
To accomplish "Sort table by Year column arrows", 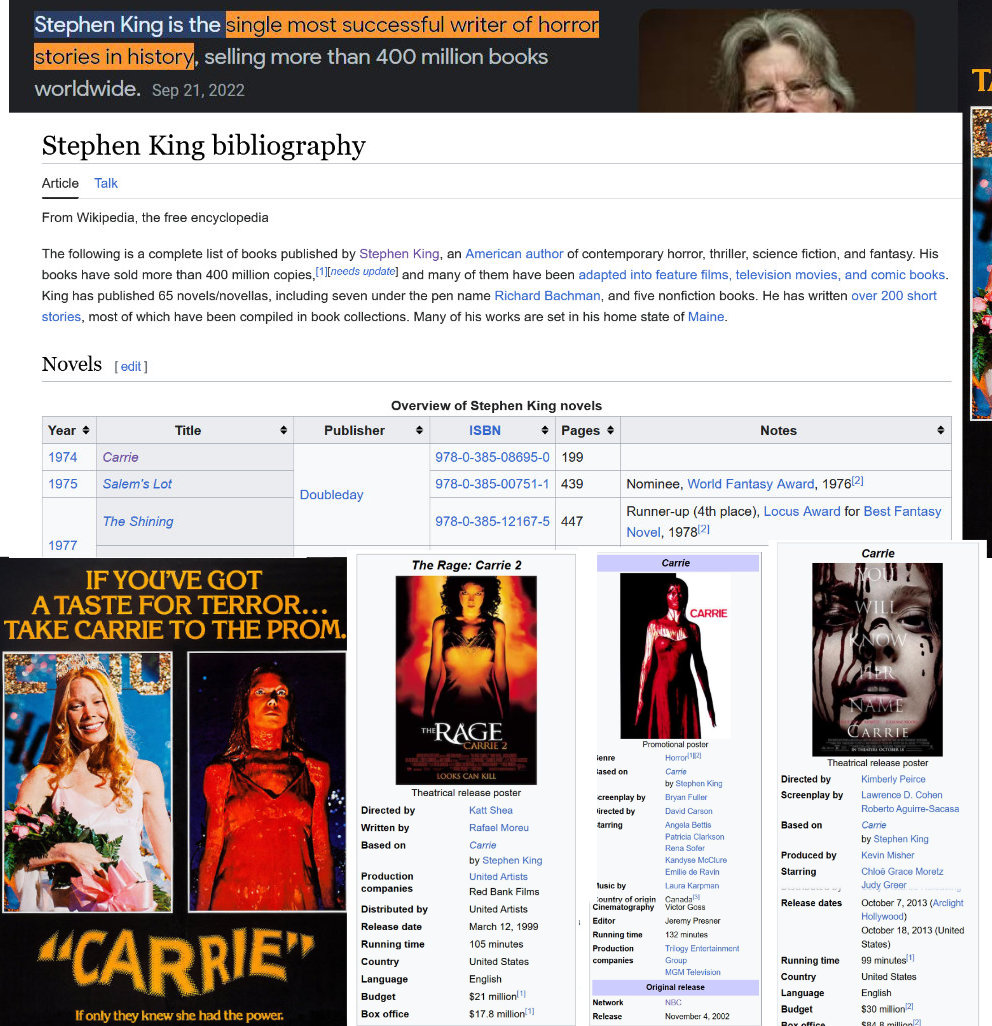I will click(86, 431).
